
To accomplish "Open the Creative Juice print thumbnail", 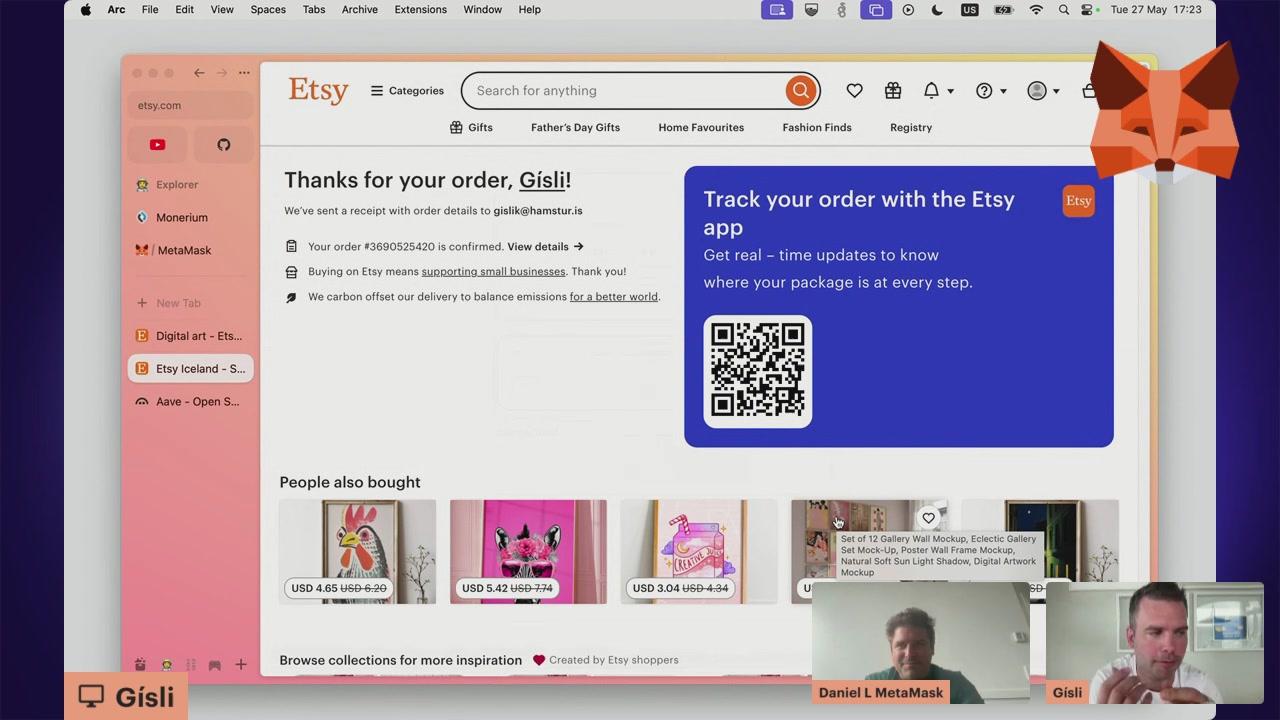I will coord(699,552).
